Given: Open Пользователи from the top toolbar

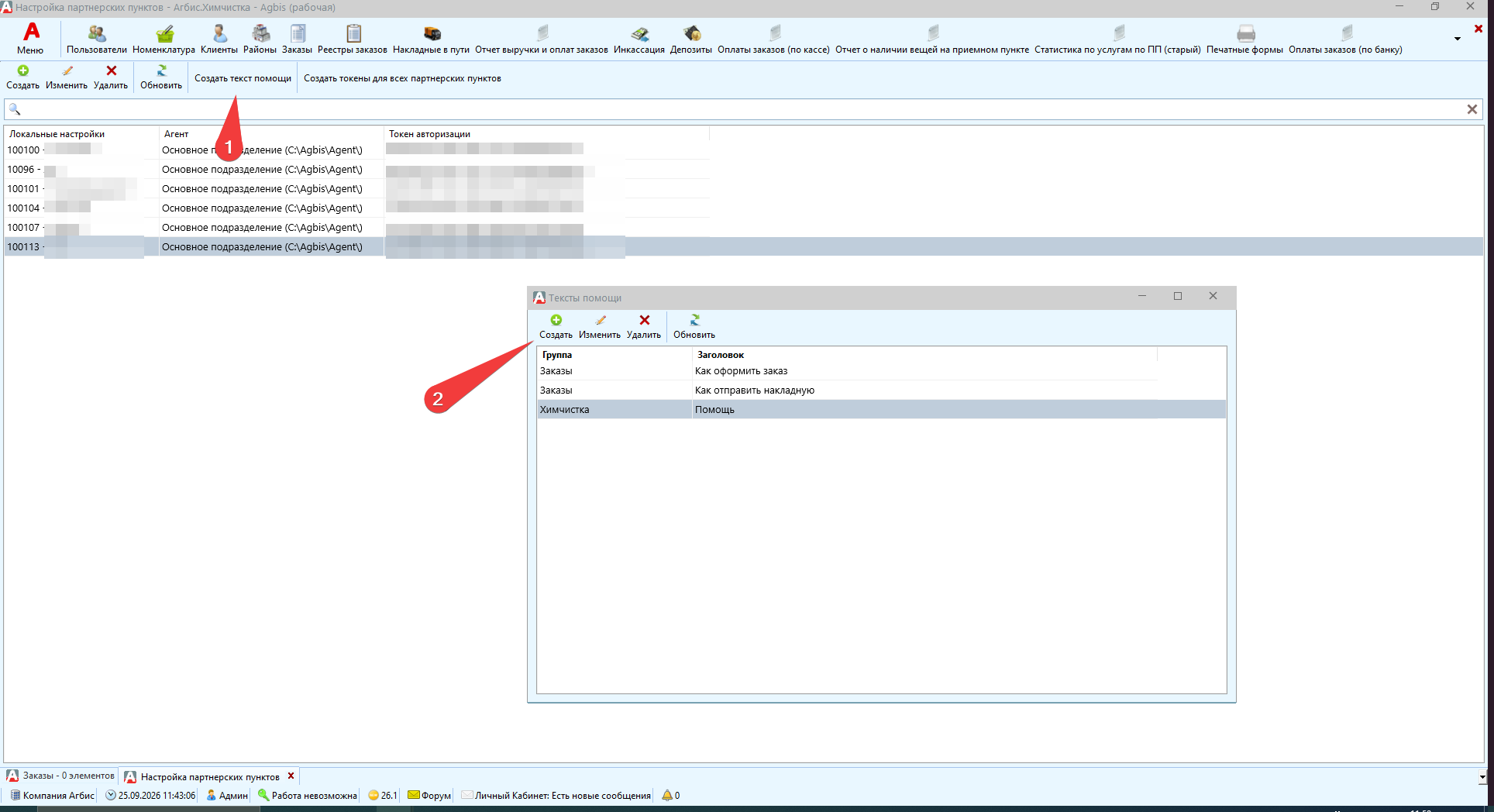Looking at the screenshot, I should (x=97, y=38).
